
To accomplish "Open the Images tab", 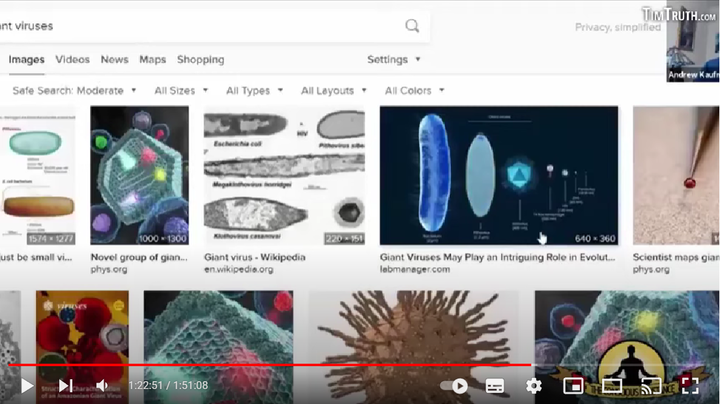I will (27, 60).
